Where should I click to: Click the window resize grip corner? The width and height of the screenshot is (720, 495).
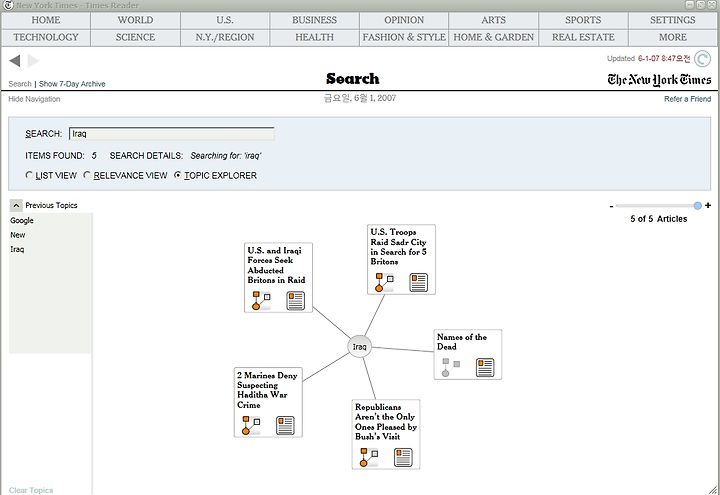(x=712, y=489)
